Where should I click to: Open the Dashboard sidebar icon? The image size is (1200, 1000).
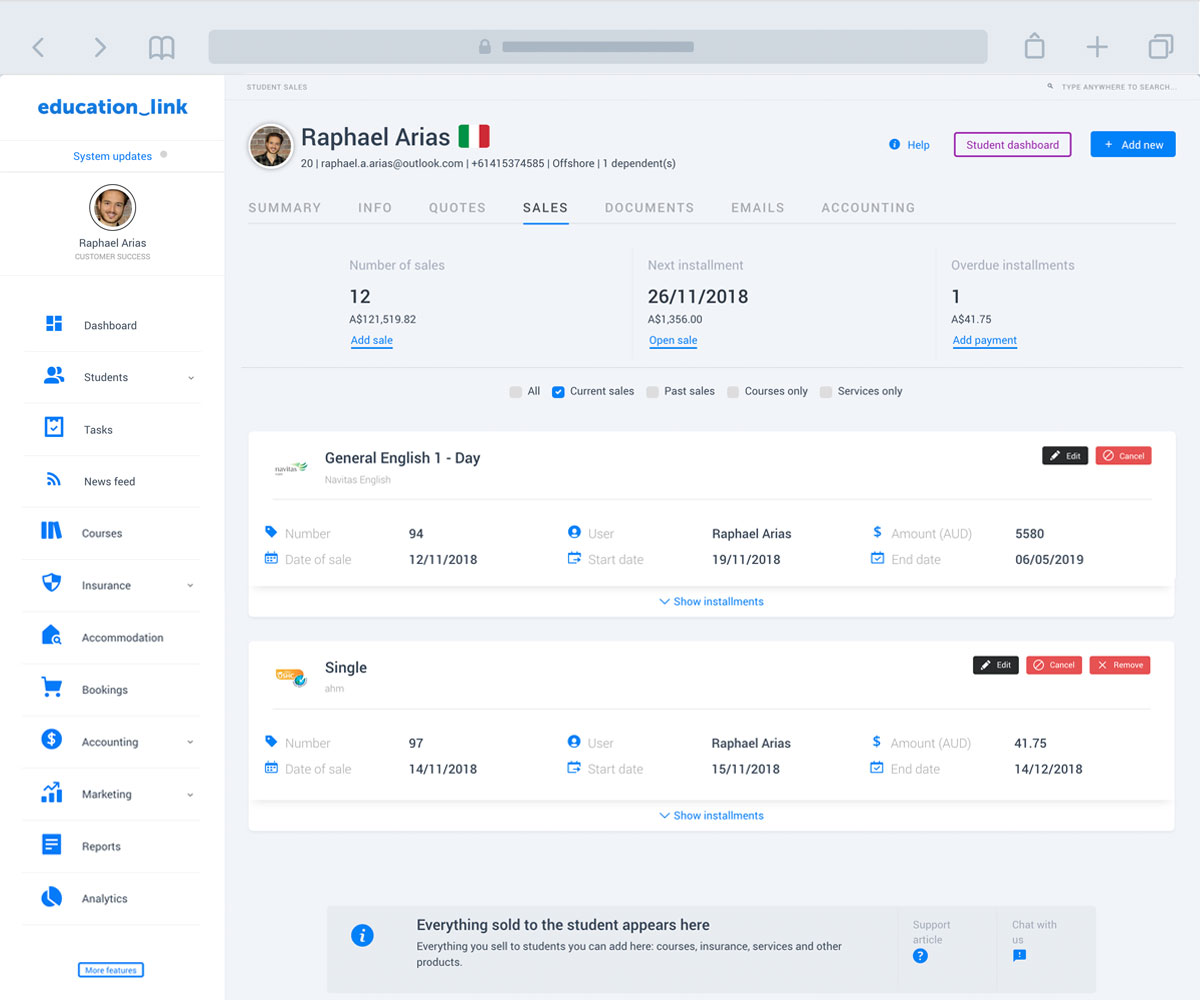[x=54, y=324]
